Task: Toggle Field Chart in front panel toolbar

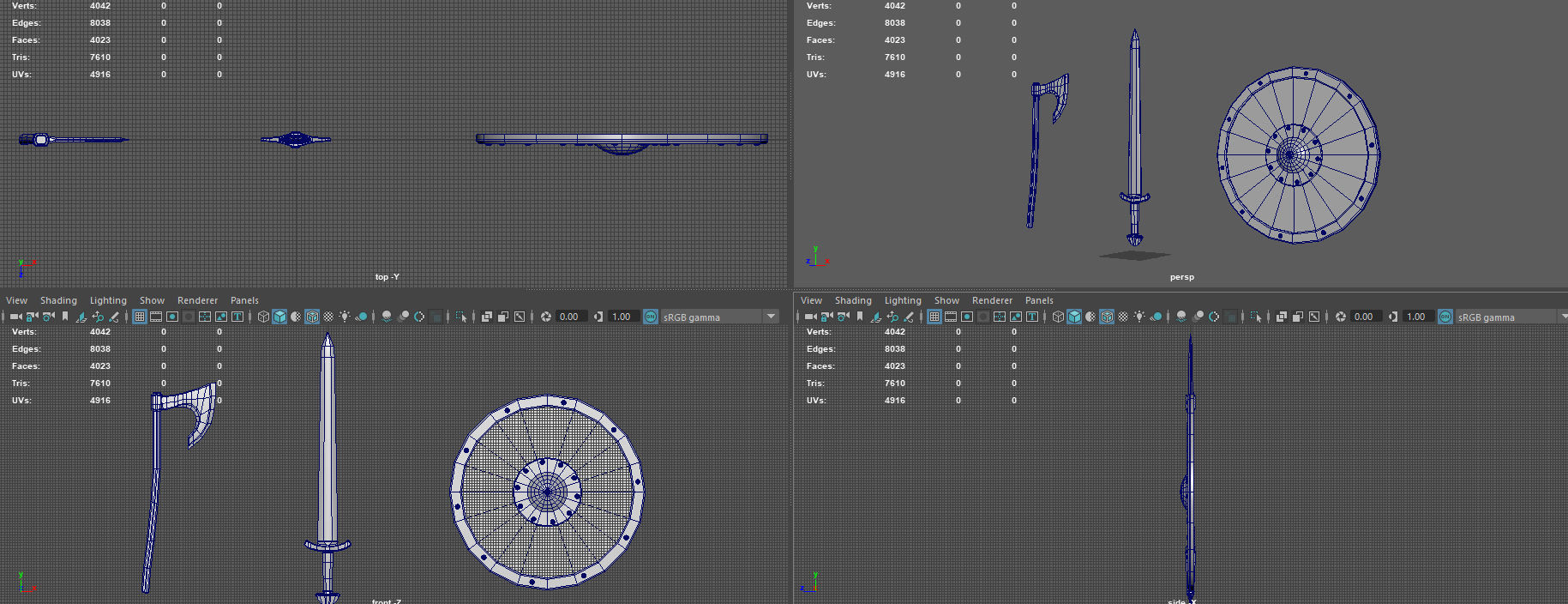Action: 204,317
